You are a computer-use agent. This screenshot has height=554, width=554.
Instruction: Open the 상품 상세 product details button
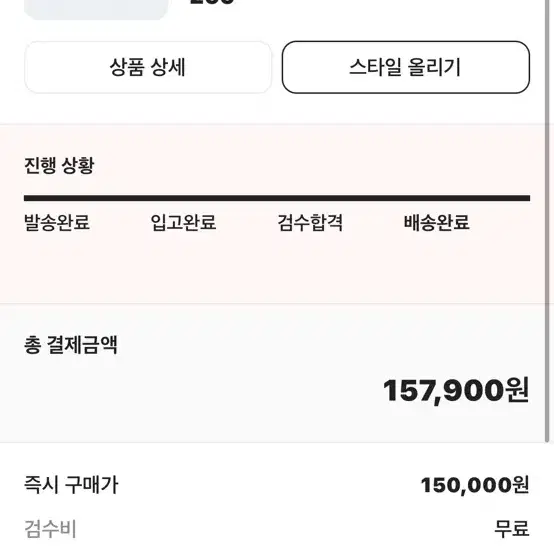[x=148, y=67]
